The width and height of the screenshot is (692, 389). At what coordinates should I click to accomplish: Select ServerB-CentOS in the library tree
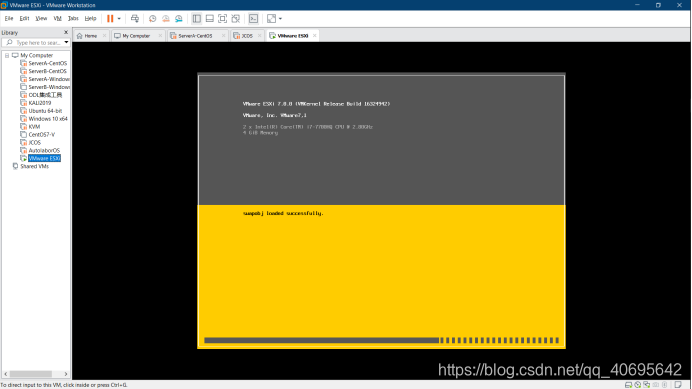coord(48,72)
